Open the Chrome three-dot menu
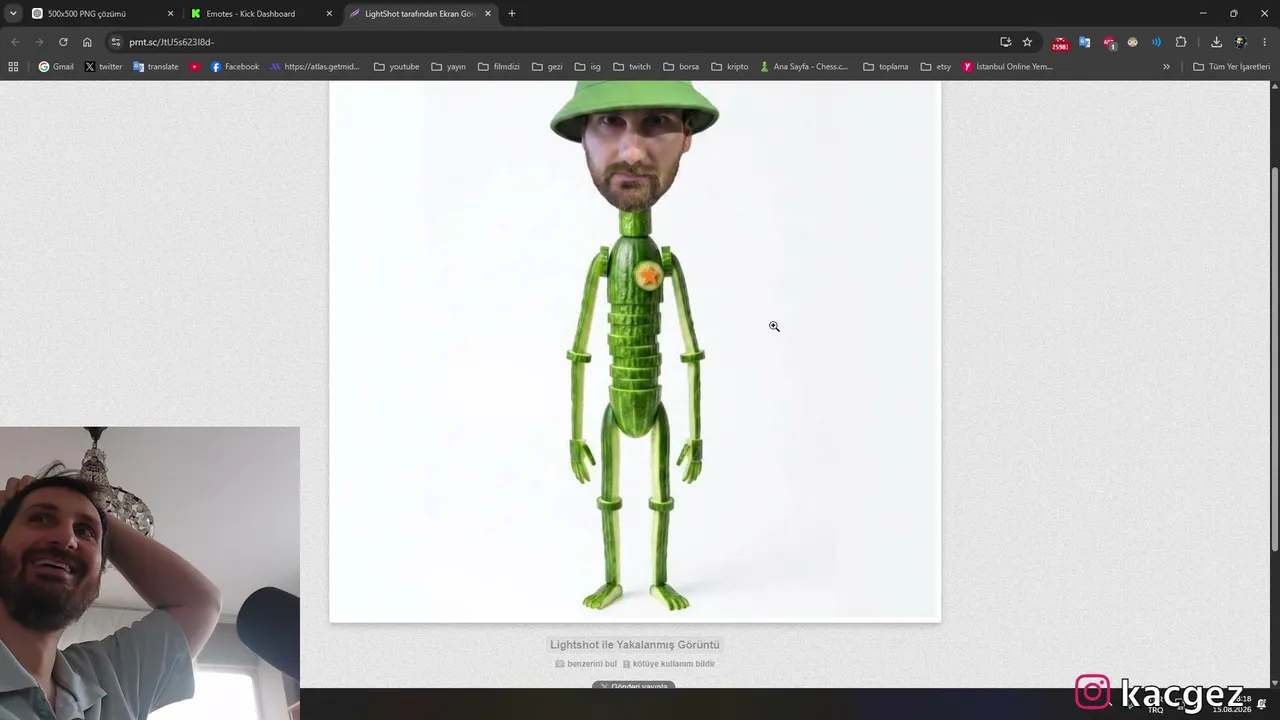This screenshot has height=720, width=1280. coord(1265,42)
